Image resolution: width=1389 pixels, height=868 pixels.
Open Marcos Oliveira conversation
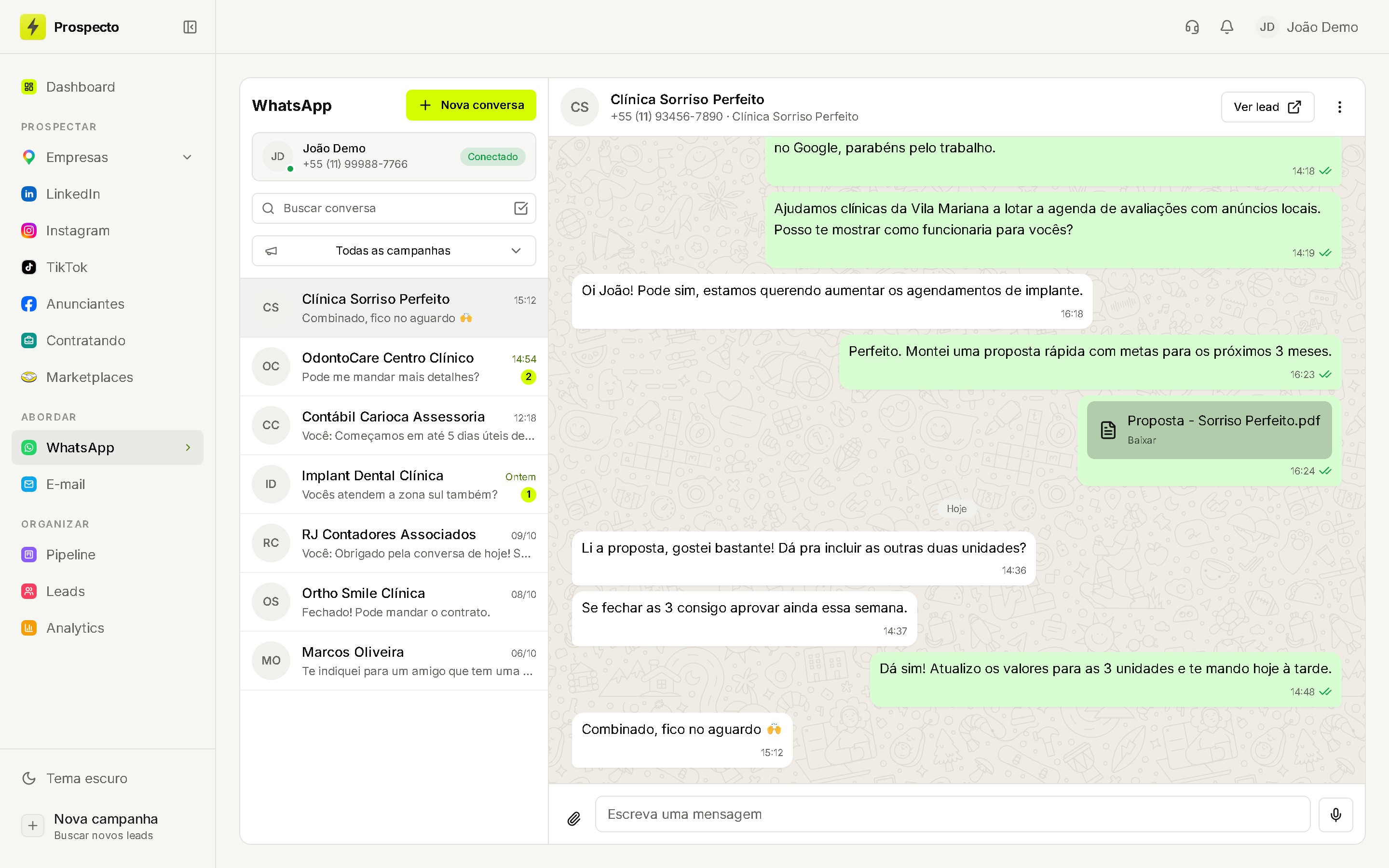pyautogui.click(x=394, y=661)
